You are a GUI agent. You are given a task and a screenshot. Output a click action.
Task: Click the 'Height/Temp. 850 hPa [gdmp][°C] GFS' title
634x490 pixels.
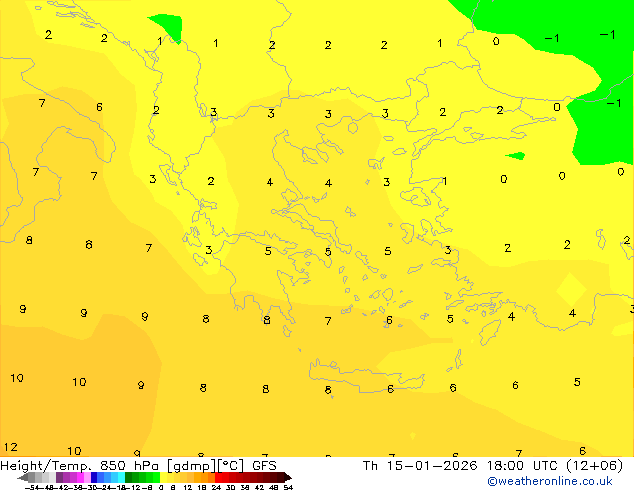(x=138, y=466)
